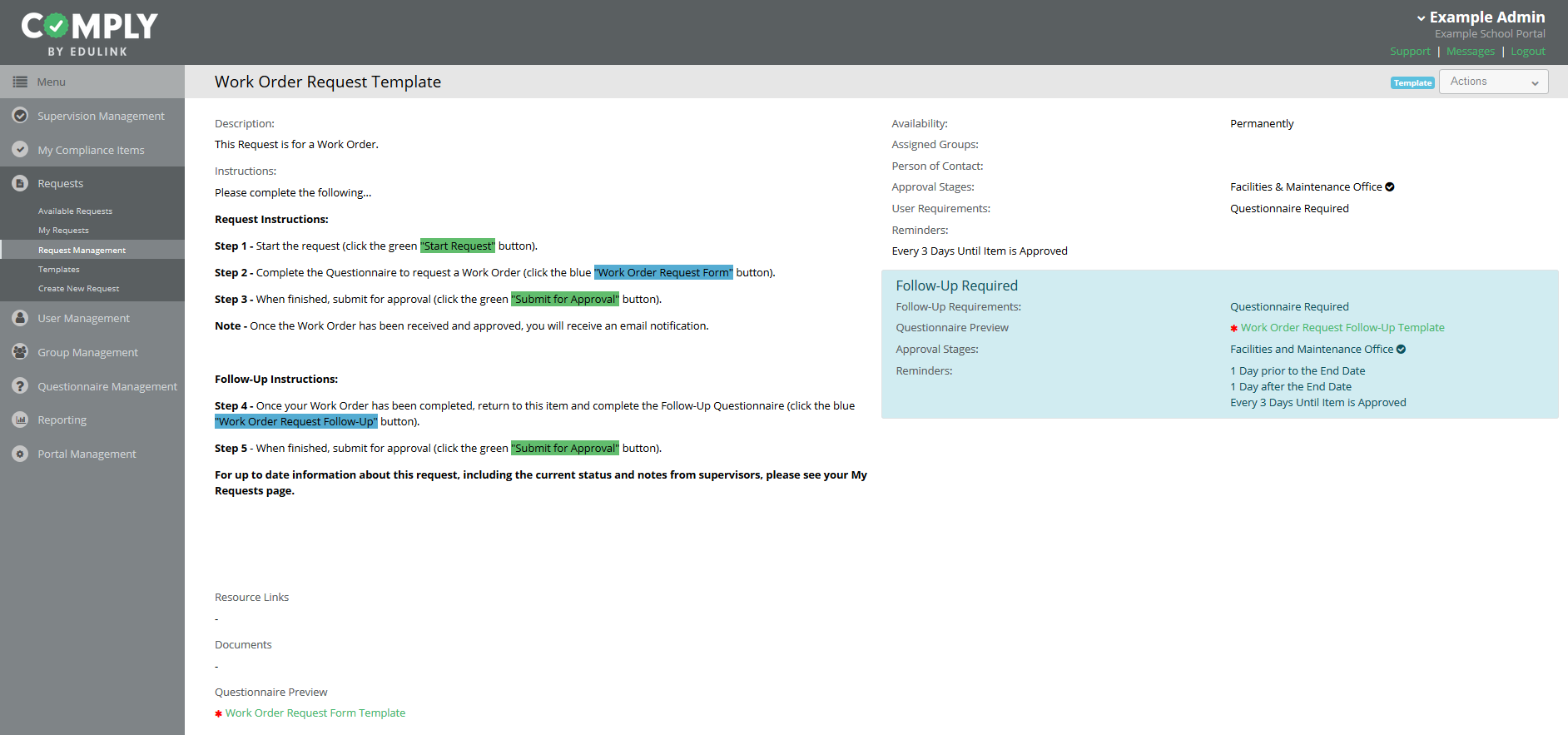Click the 'Permanently' availability value
The image size is (1568, 735).
pos(1262,124)
